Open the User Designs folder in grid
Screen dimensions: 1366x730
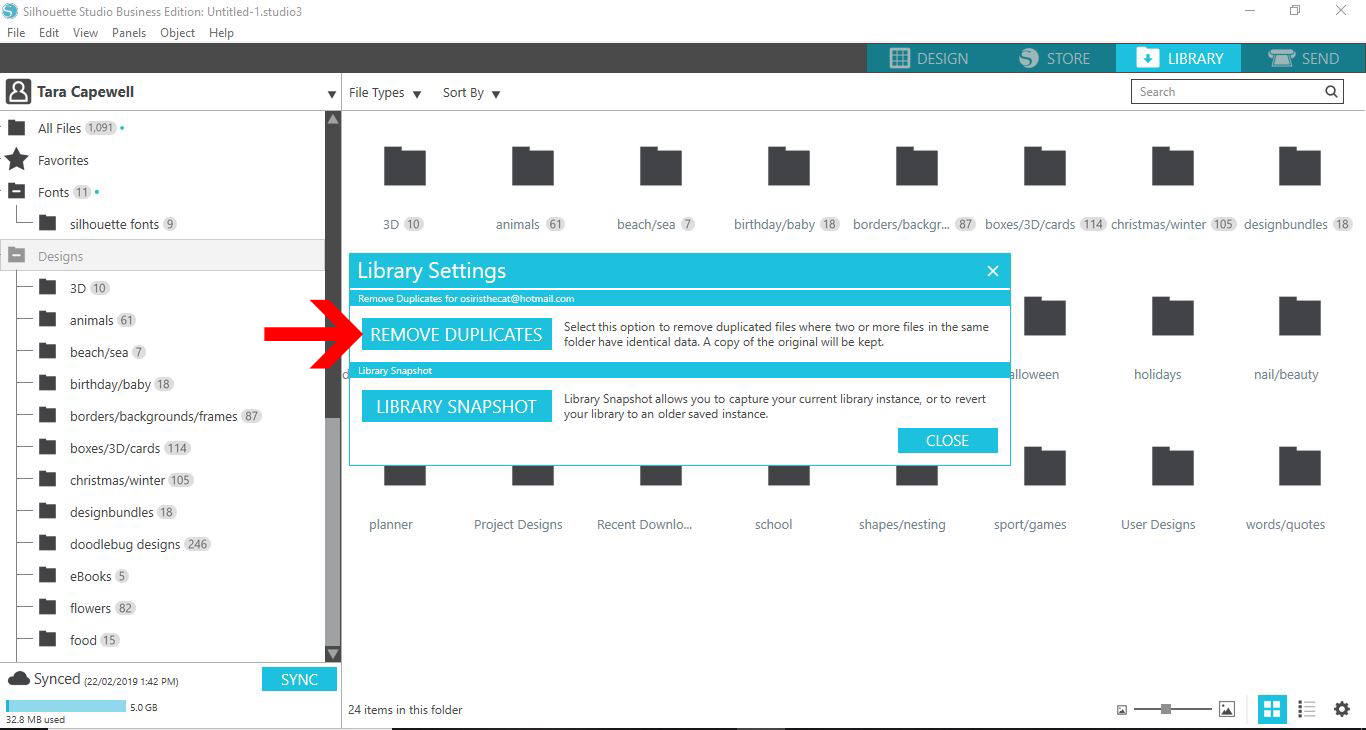(1173, 466)
